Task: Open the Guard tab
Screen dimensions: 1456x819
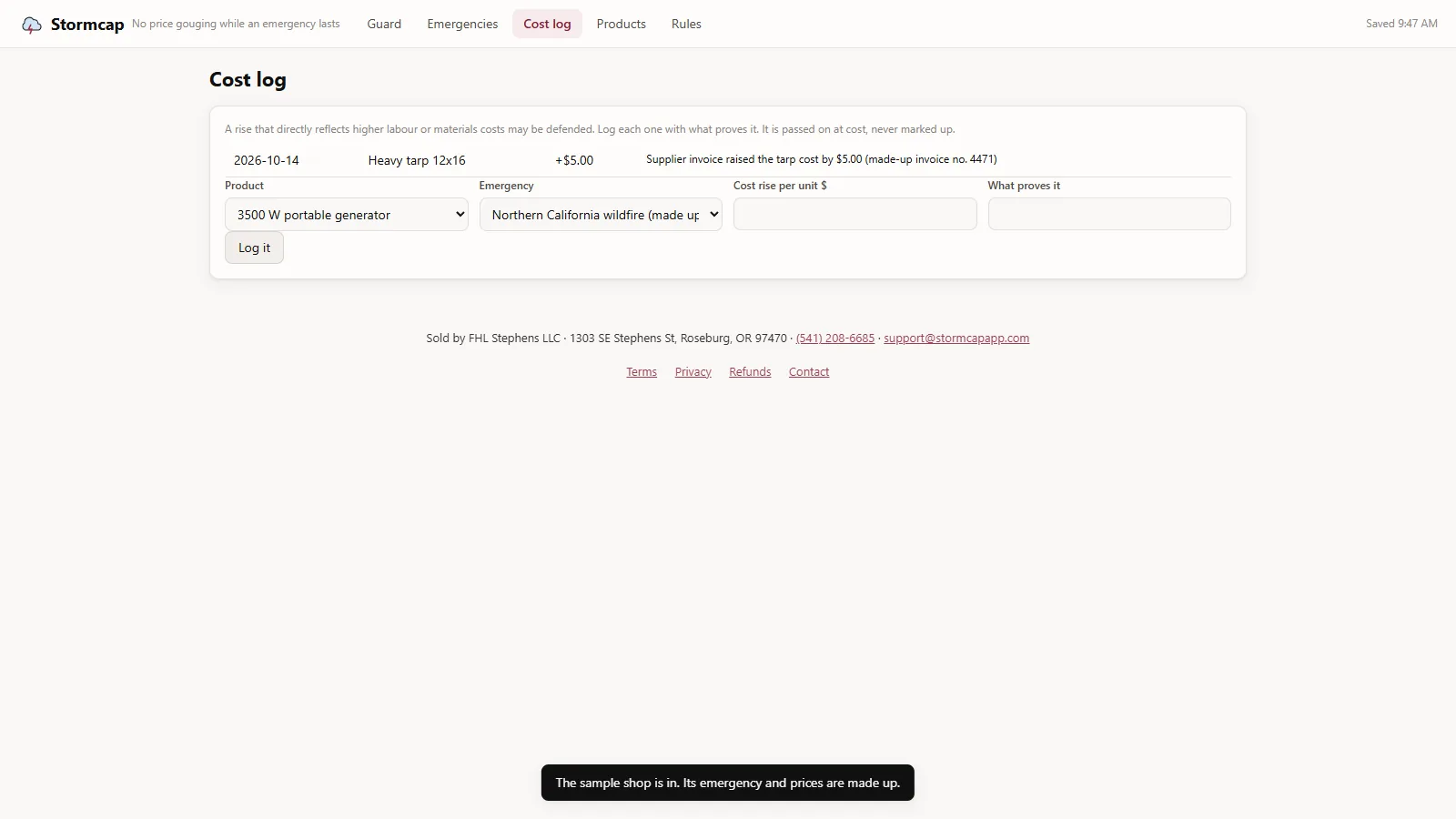Action: click(384, 24)
